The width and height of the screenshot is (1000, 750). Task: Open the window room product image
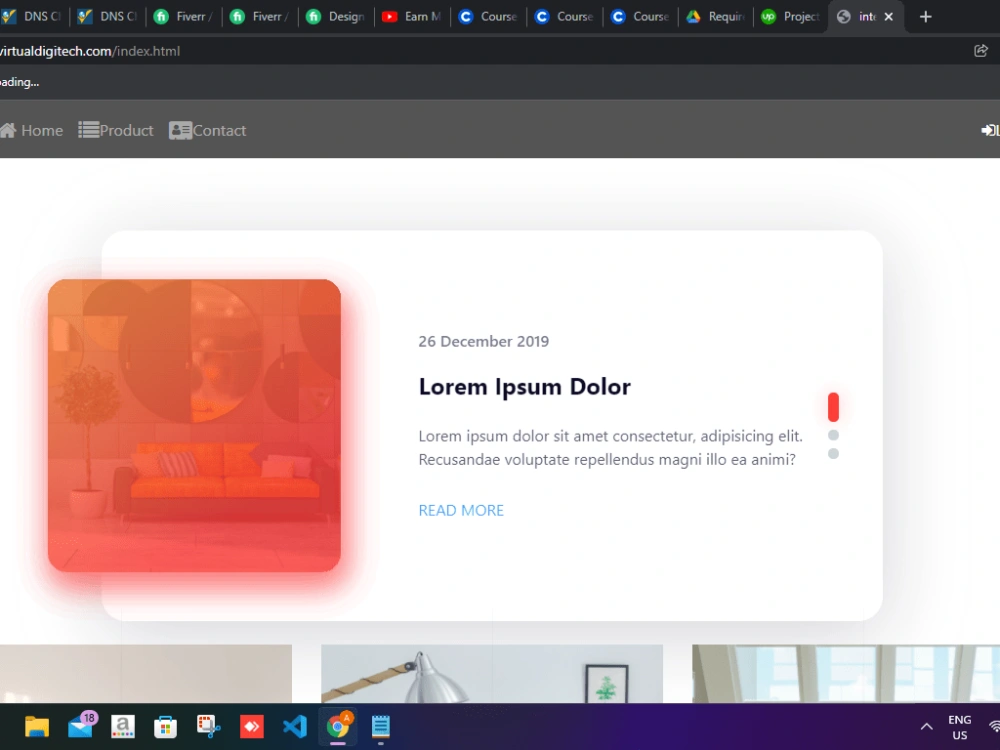[846, 673]
